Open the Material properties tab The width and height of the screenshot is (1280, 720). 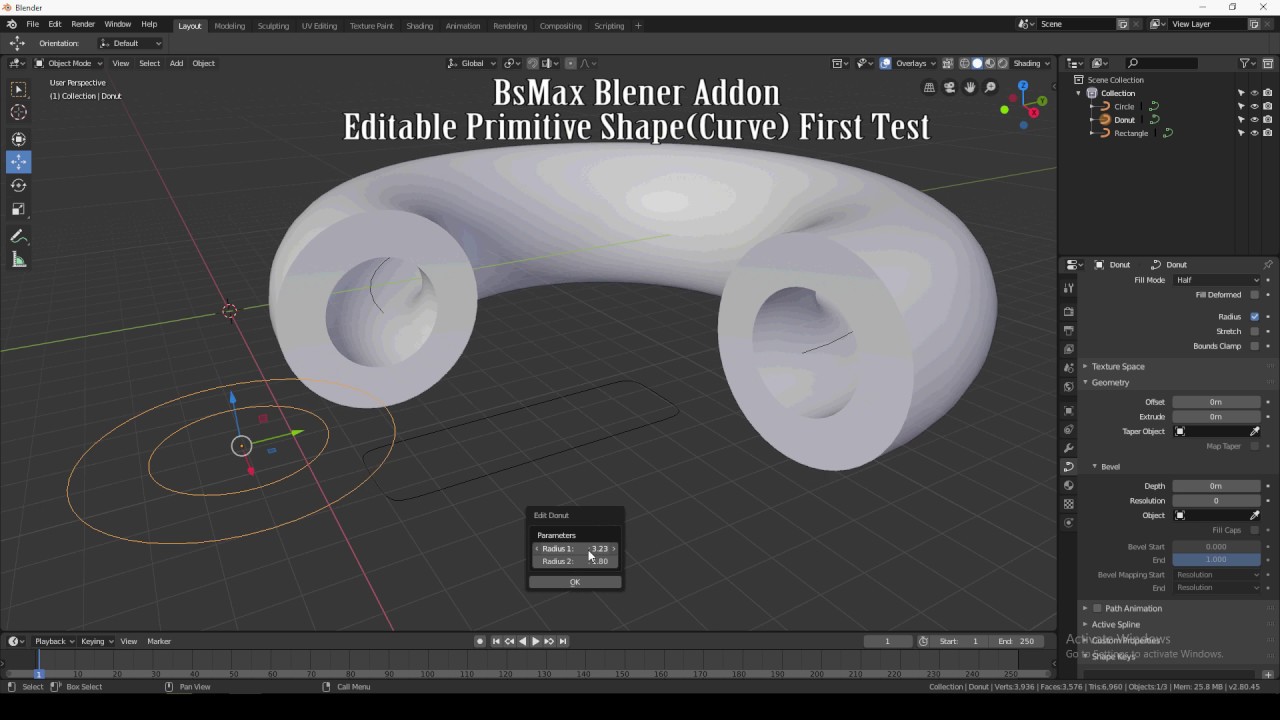click(x=1069, y=486)
